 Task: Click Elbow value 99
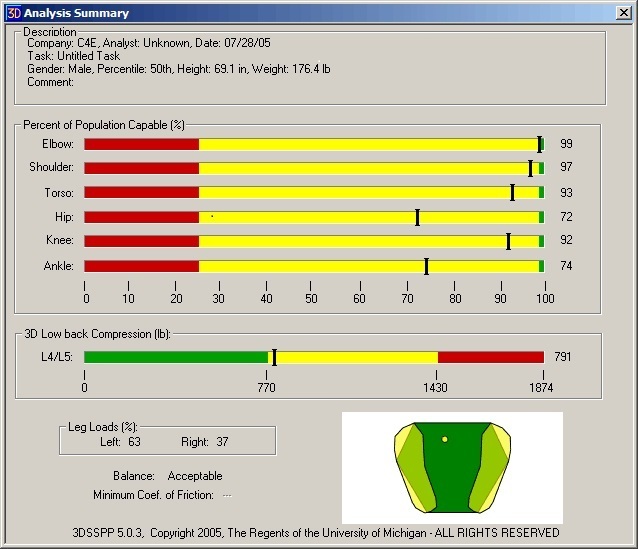566,144
